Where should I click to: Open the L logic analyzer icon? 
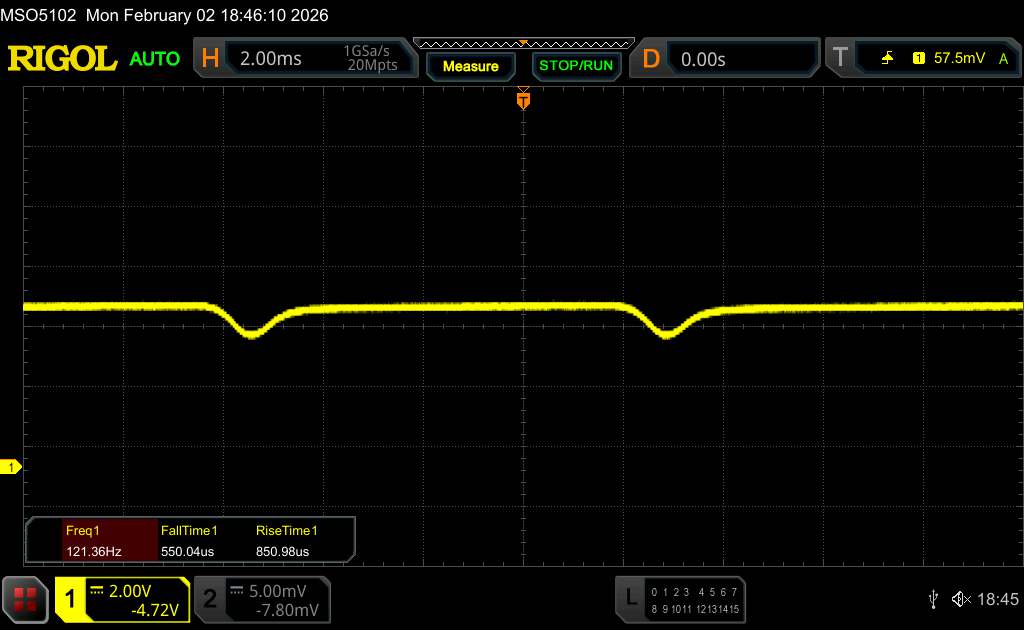click(631, 598)
